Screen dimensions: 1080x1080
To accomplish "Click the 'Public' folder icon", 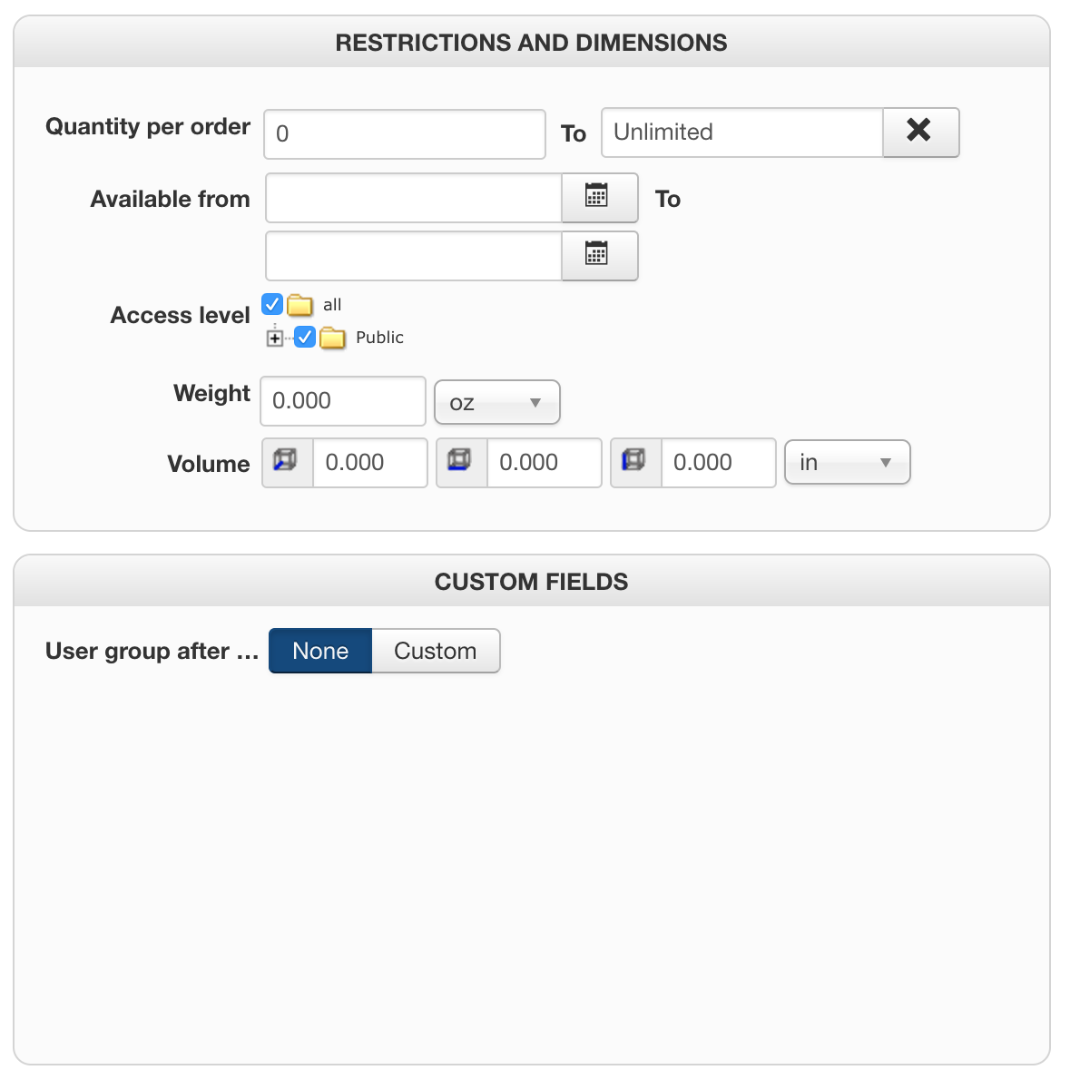I will pyautogui.click(x=333, y=338).
